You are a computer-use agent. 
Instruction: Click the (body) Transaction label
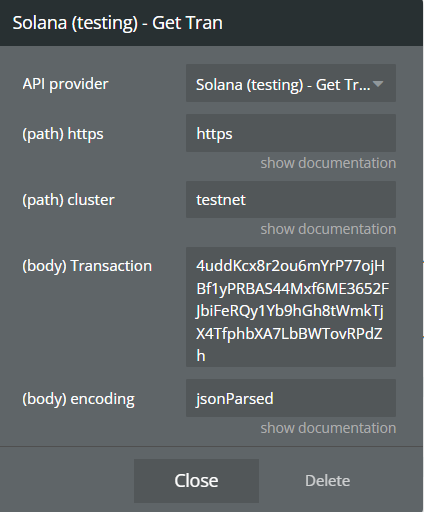(x=87, y=266)
